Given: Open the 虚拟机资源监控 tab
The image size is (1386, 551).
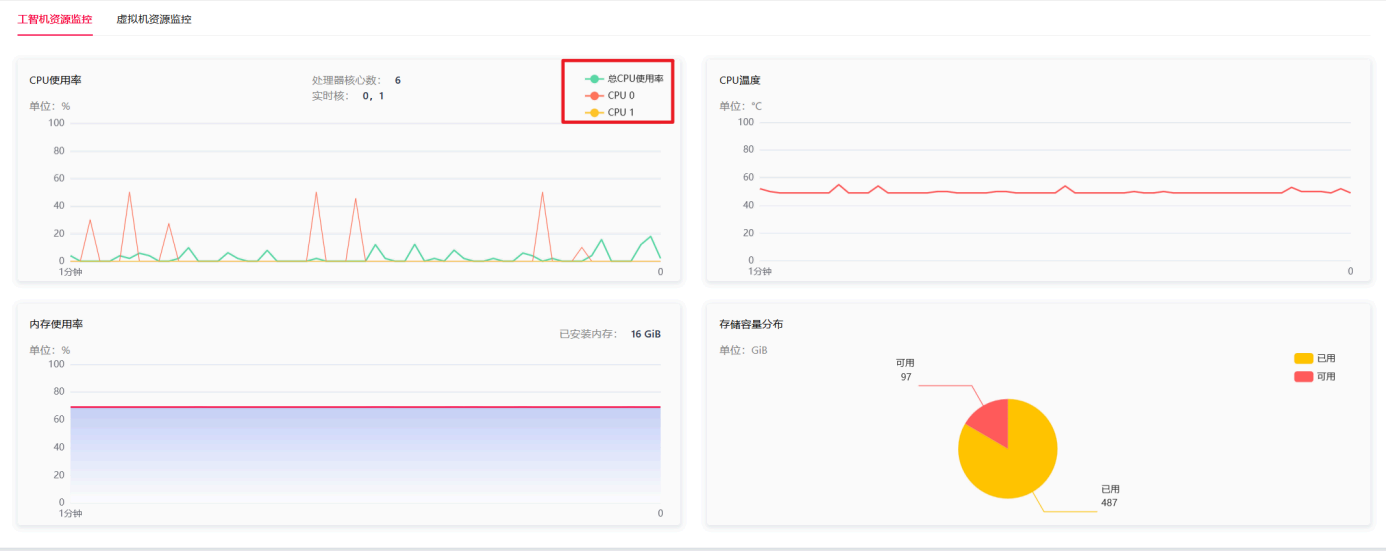Looking at the screenshot, I should pos(154,19).
